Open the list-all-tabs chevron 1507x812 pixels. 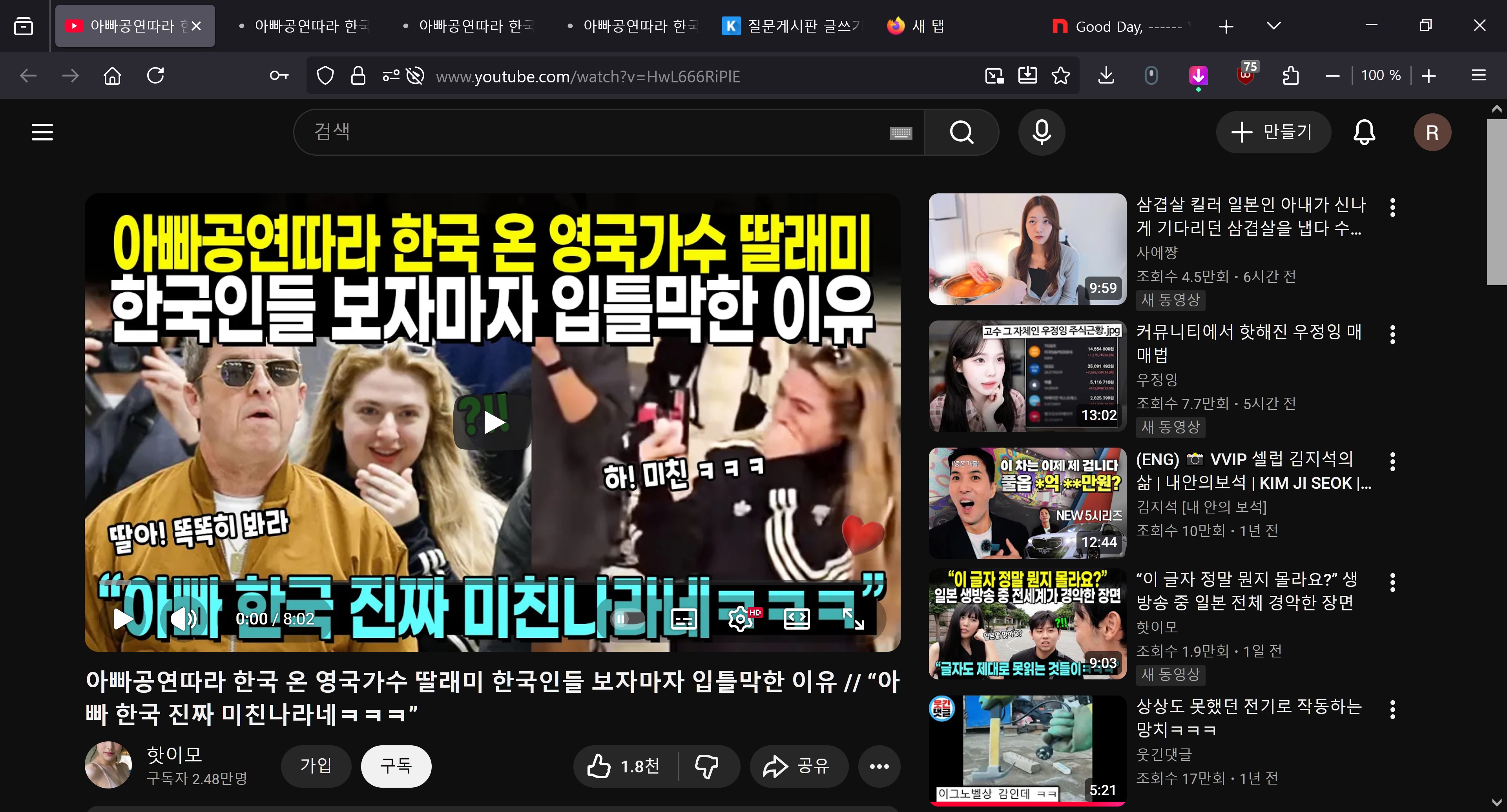1273,26
